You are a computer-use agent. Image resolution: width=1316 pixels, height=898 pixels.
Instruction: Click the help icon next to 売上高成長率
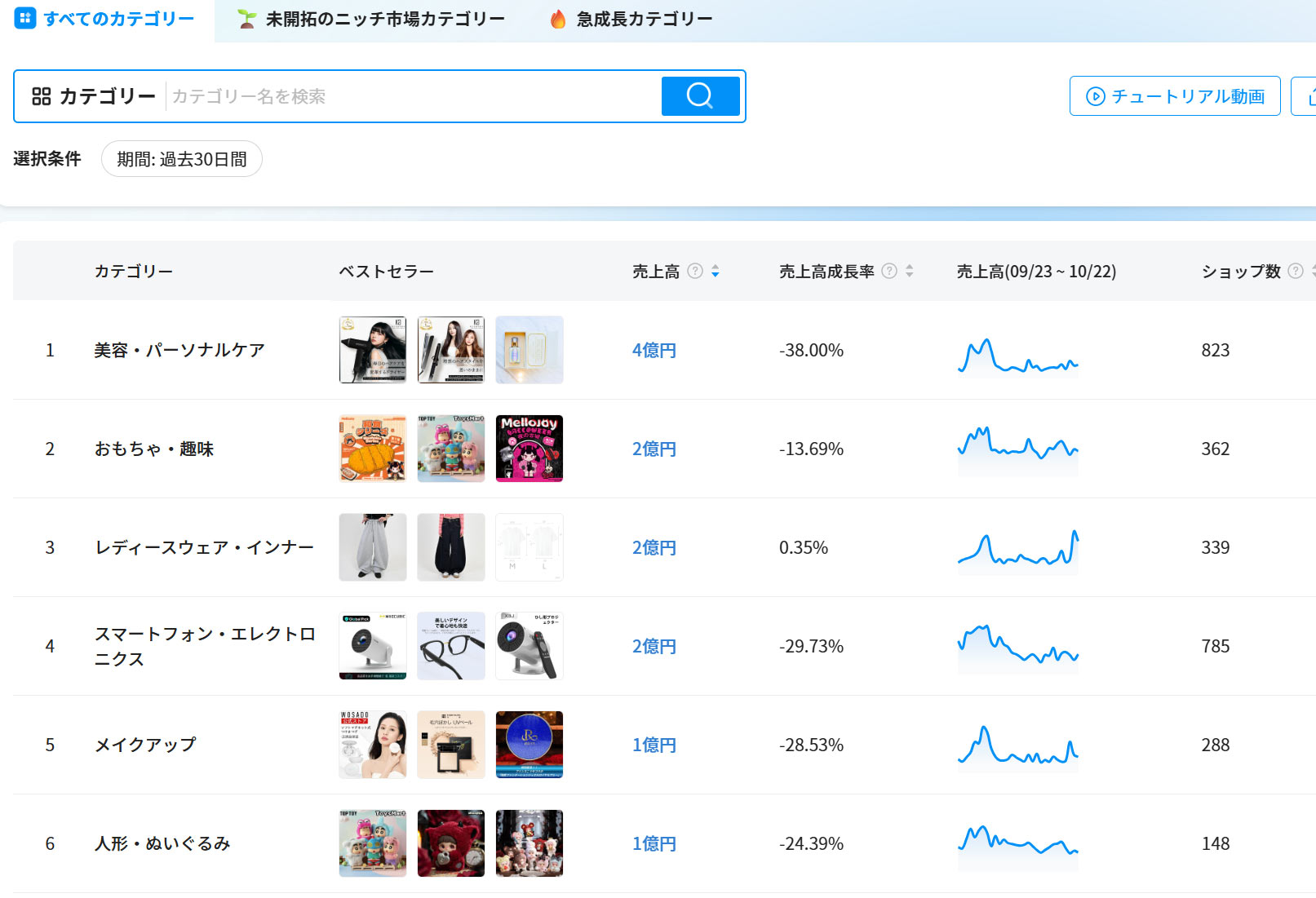point(889,271)
